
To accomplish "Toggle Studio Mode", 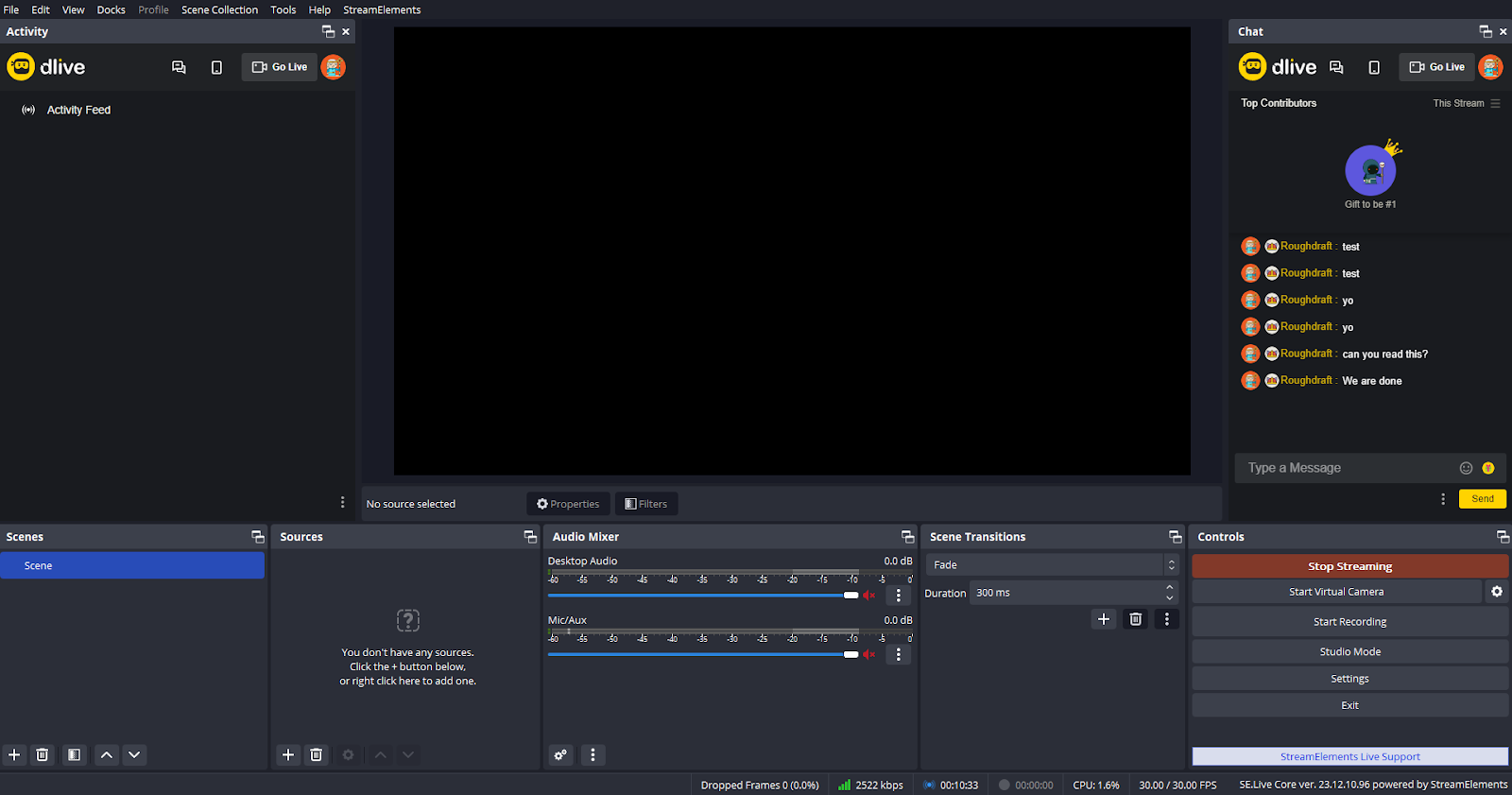I will (1349, 651).
